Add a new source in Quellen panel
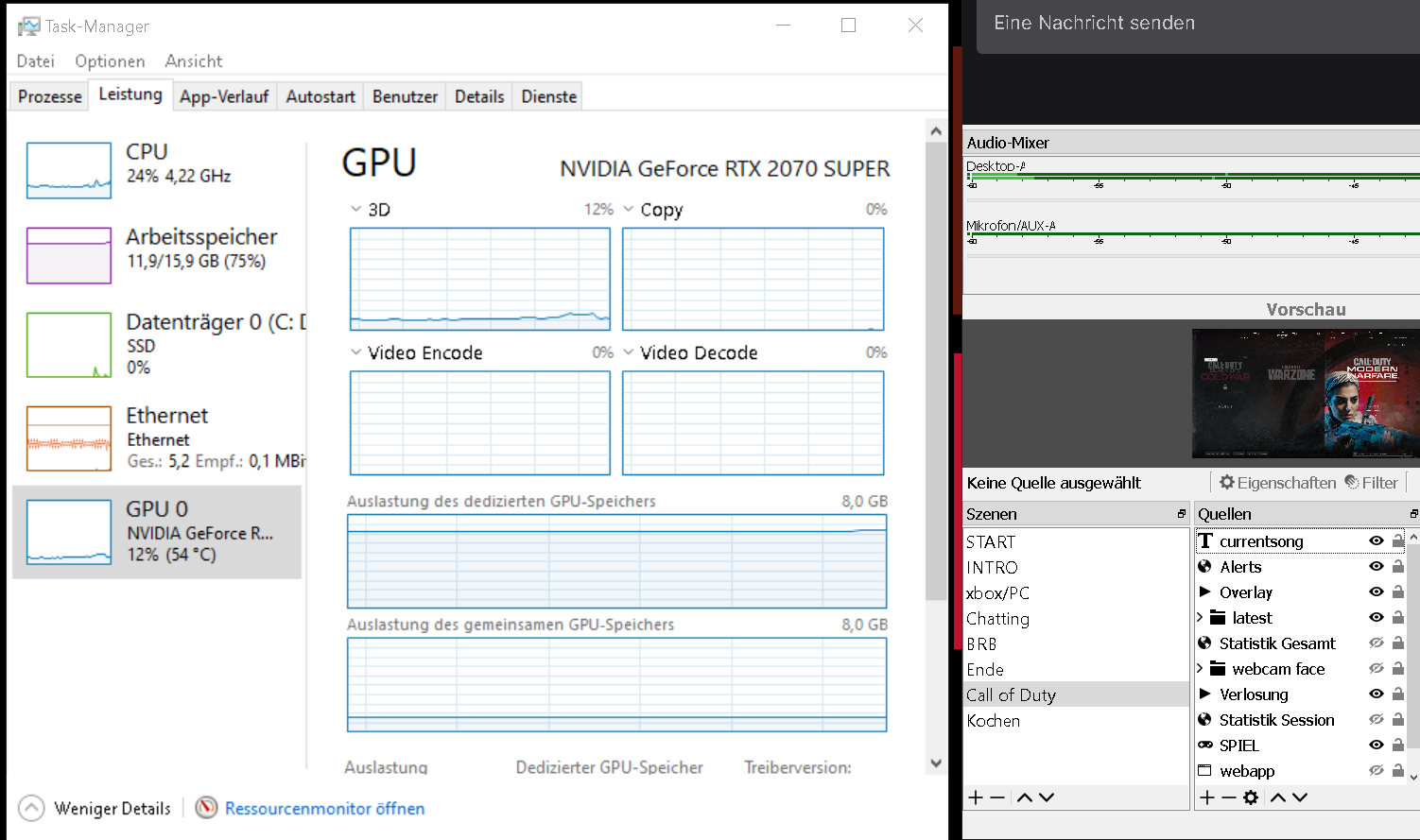 [x=1206, y=797]
